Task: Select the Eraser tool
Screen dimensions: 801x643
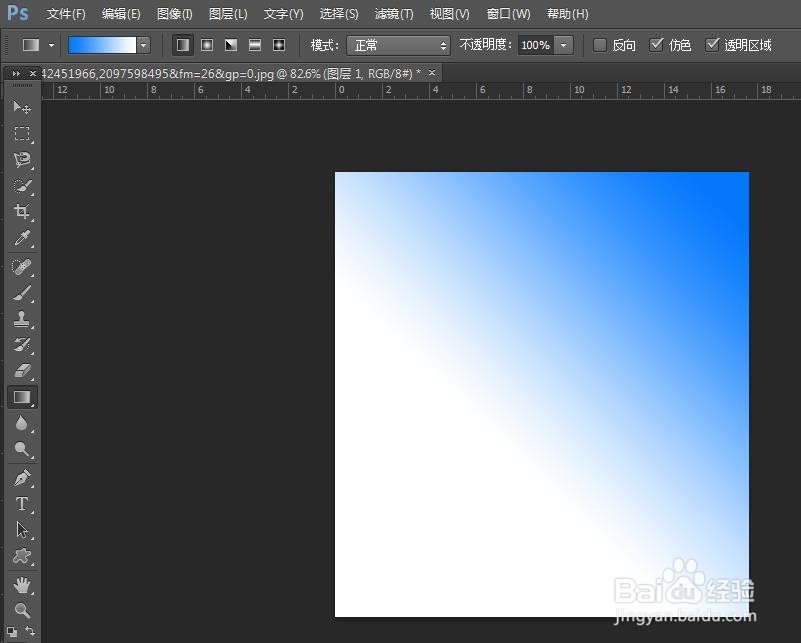Action: point(21,371)
